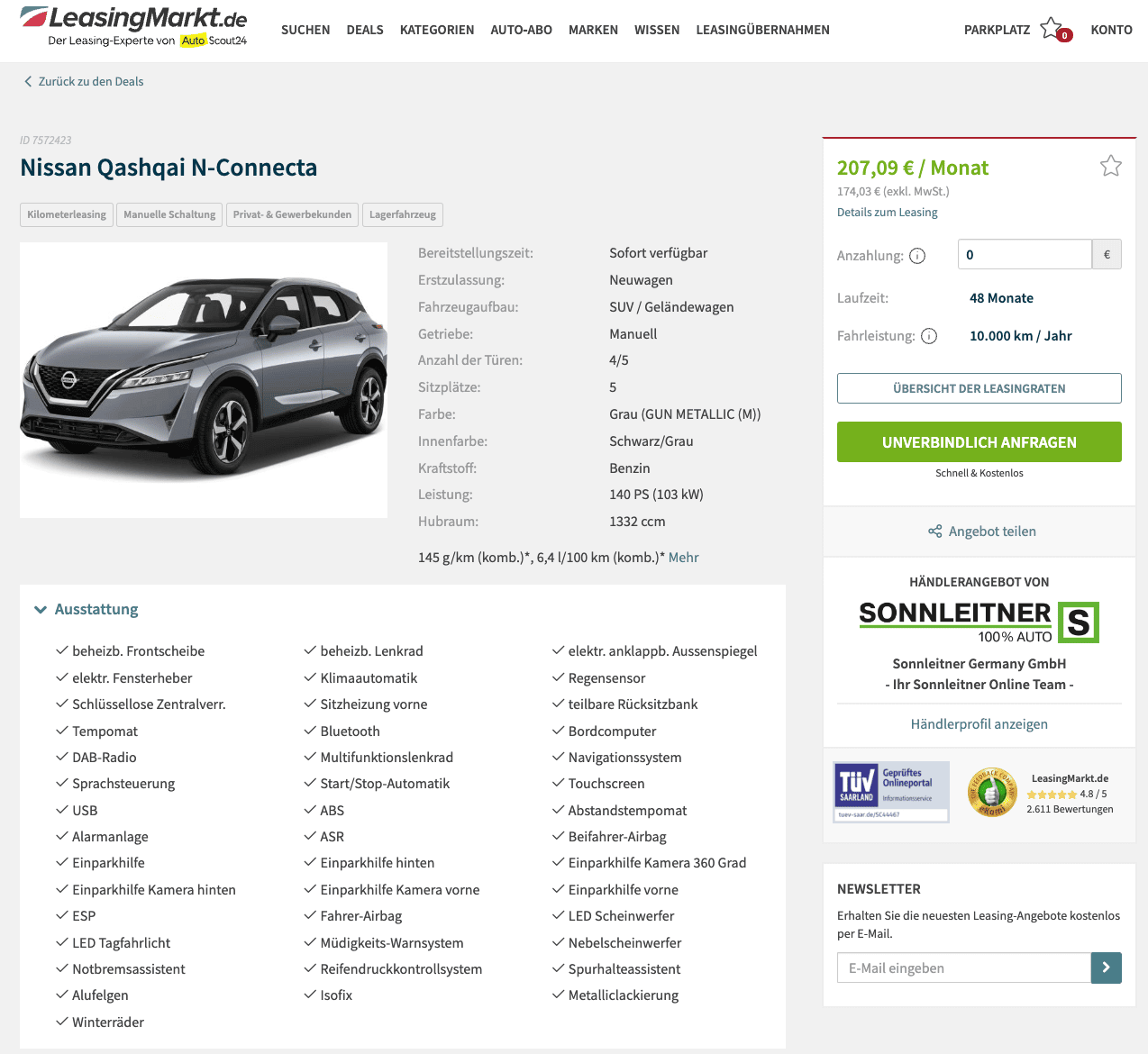Click the Klimaautomatik feature
The height and width of the screenshot is (1054, 1148).
coord(369,678)
